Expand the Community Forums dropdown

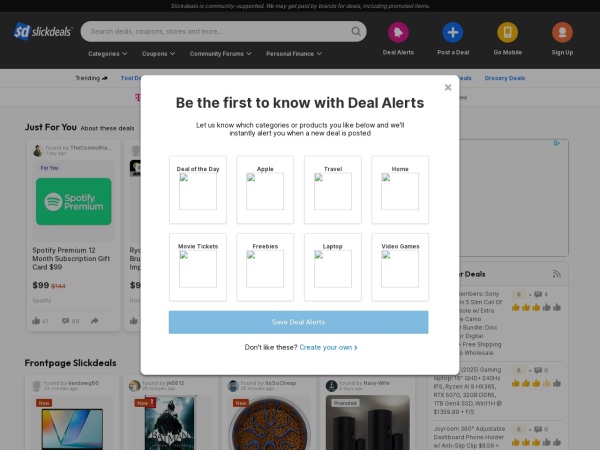(x=220, y=54)
